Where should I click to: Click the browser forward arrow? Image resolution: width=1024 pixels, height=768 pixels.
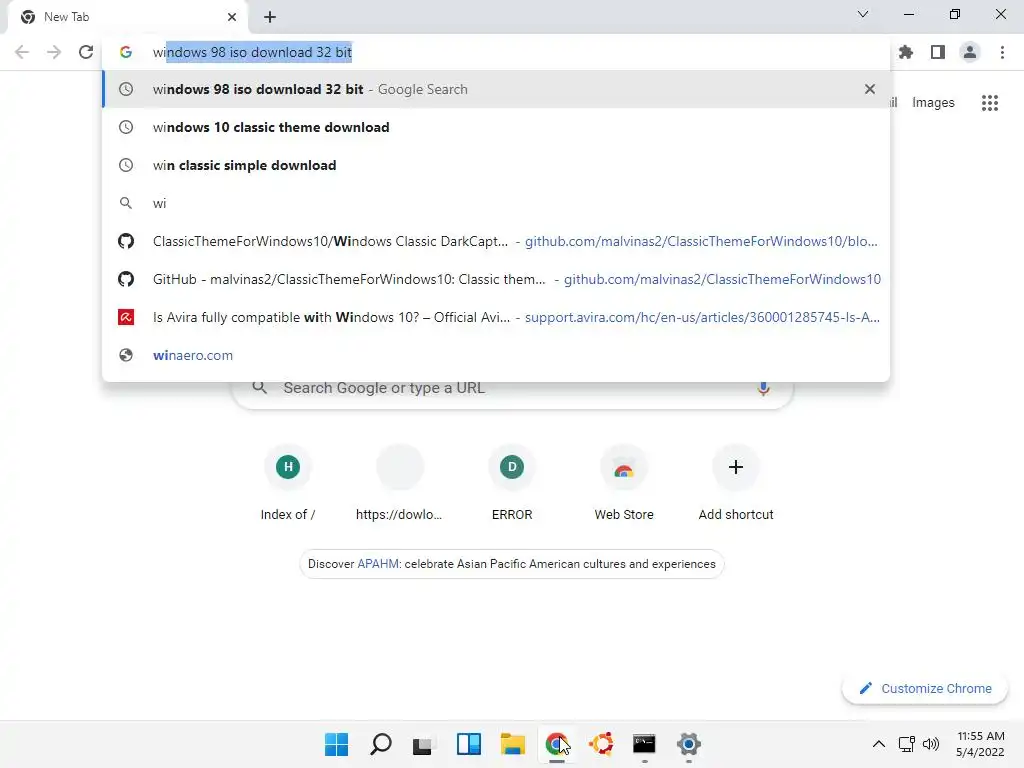click(54, 52)
